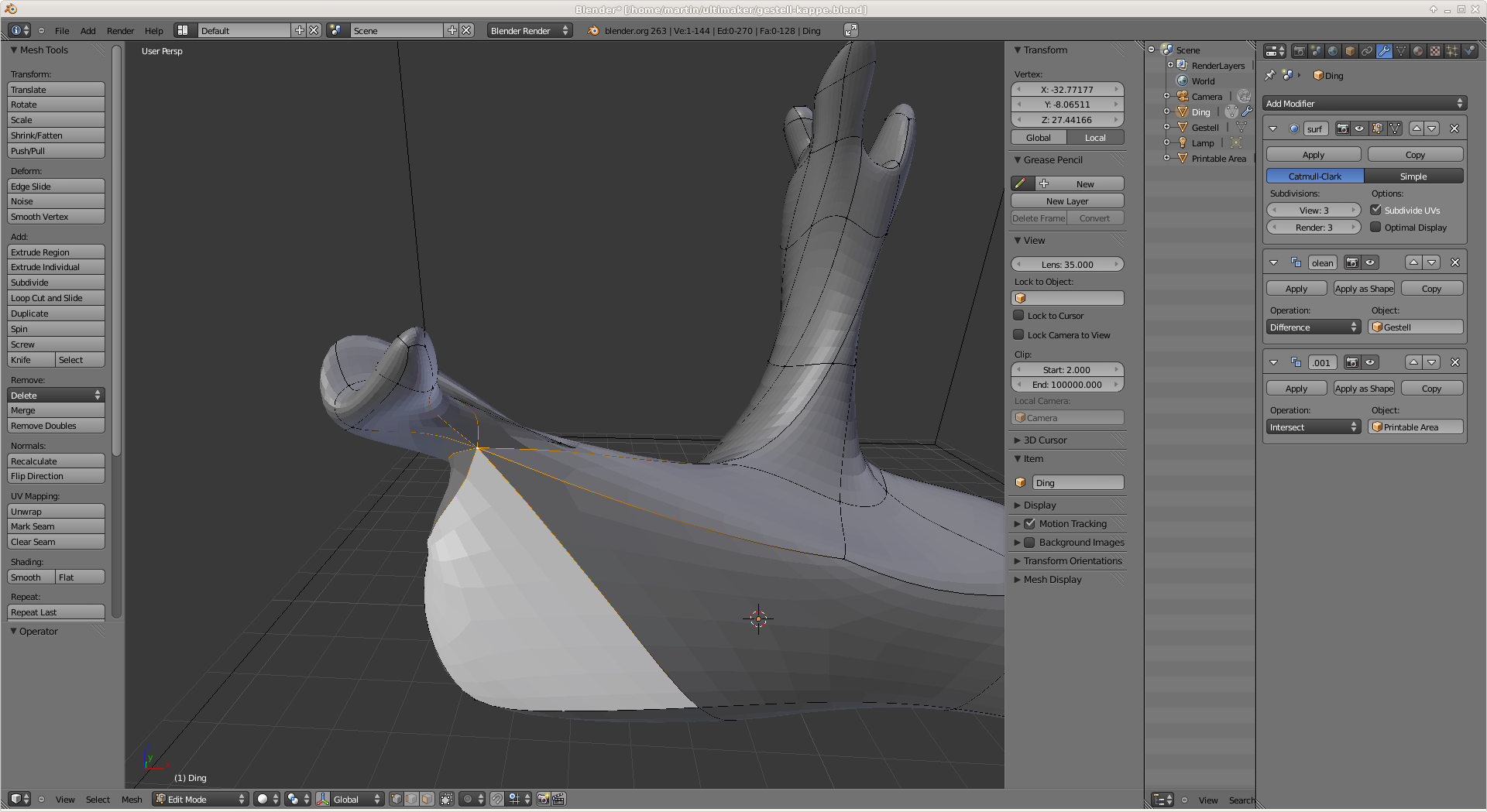
Task: Click the Lens 35.000 value slider
Action: [1066, 265]
